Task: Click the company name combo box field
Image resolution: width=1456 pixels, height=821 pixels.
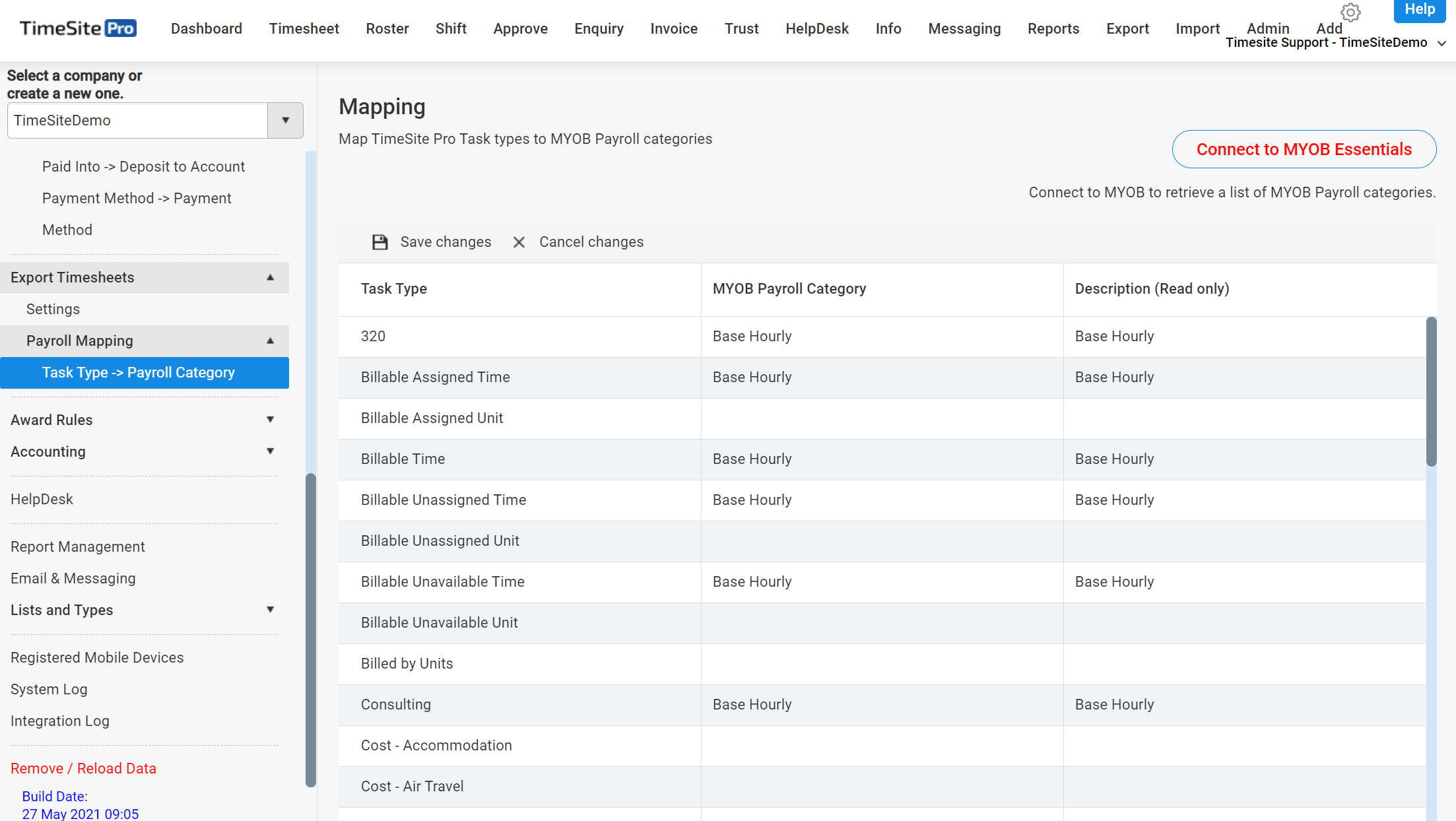Action: point(137,120)
